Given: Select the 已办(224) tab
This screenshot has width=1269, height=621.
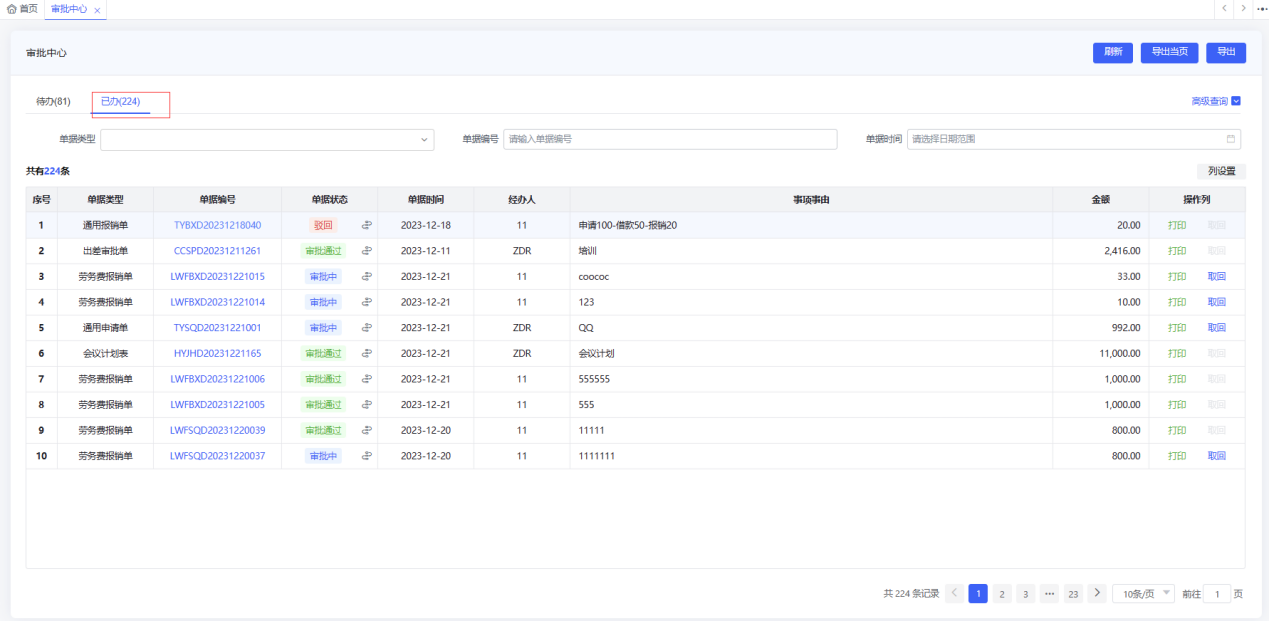Looking at the screenshot, I should point(120,101).
